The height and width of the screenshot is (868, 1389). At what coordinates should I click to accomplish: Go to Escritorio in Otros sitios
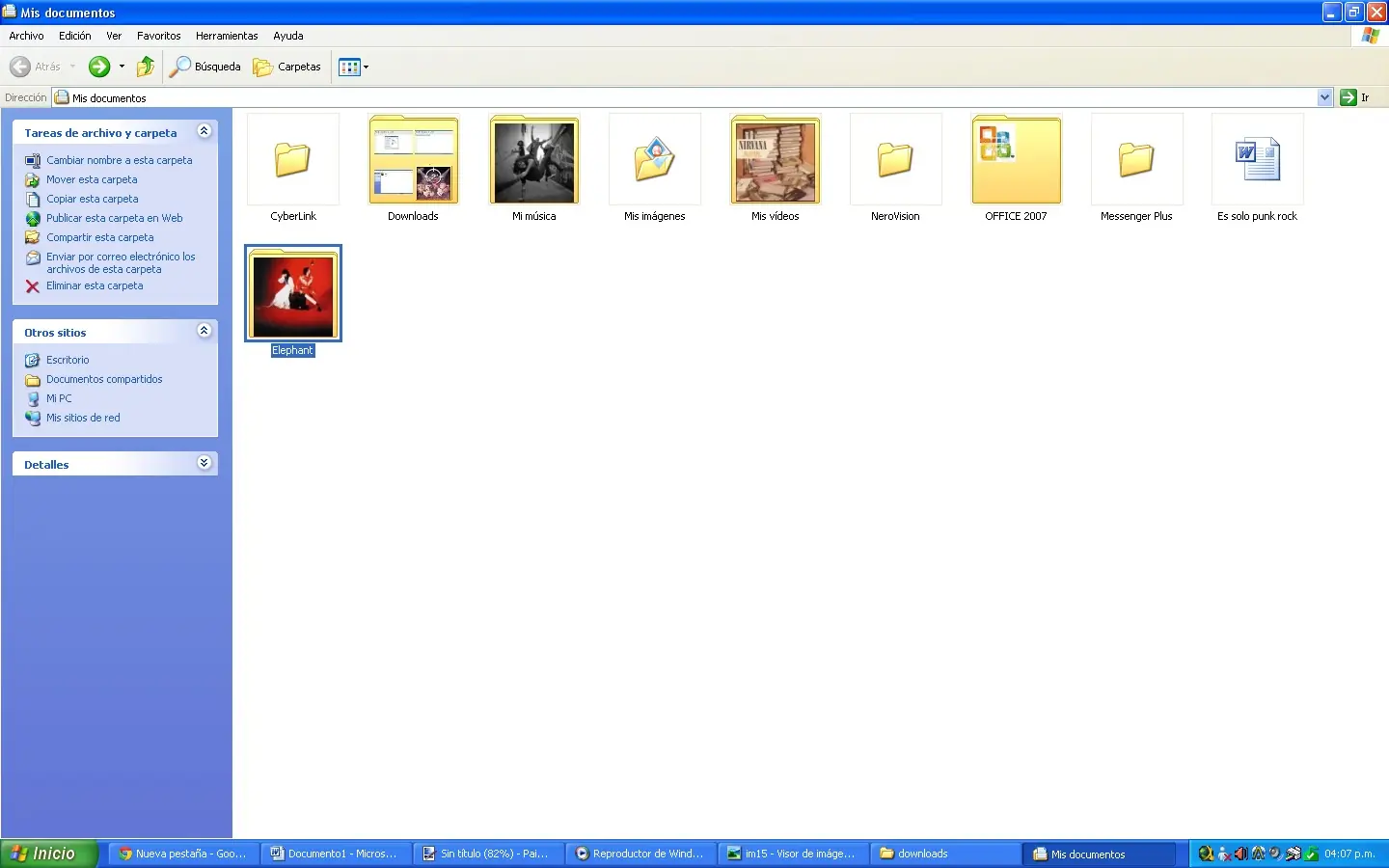point(57,360)
